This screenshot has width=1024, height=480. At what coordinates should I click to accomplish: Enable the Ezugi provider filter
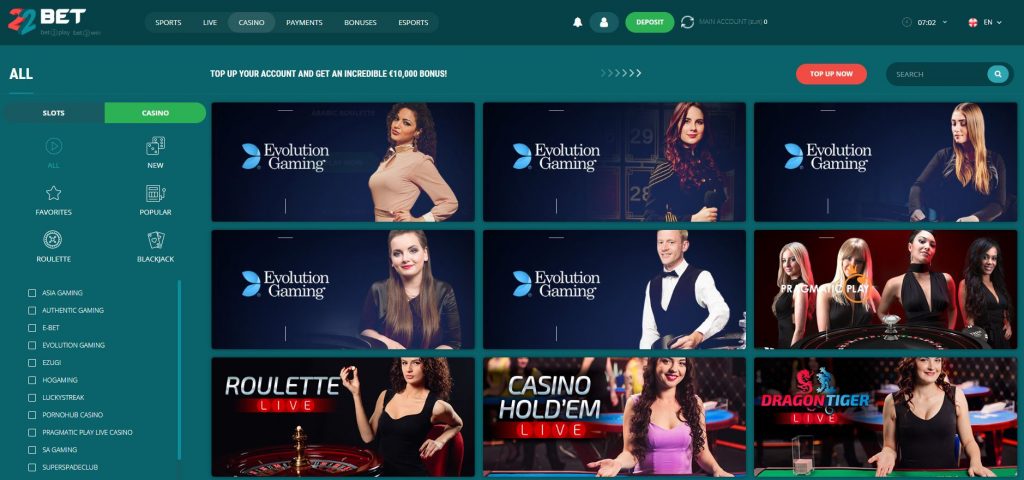[x=32, y=362]
